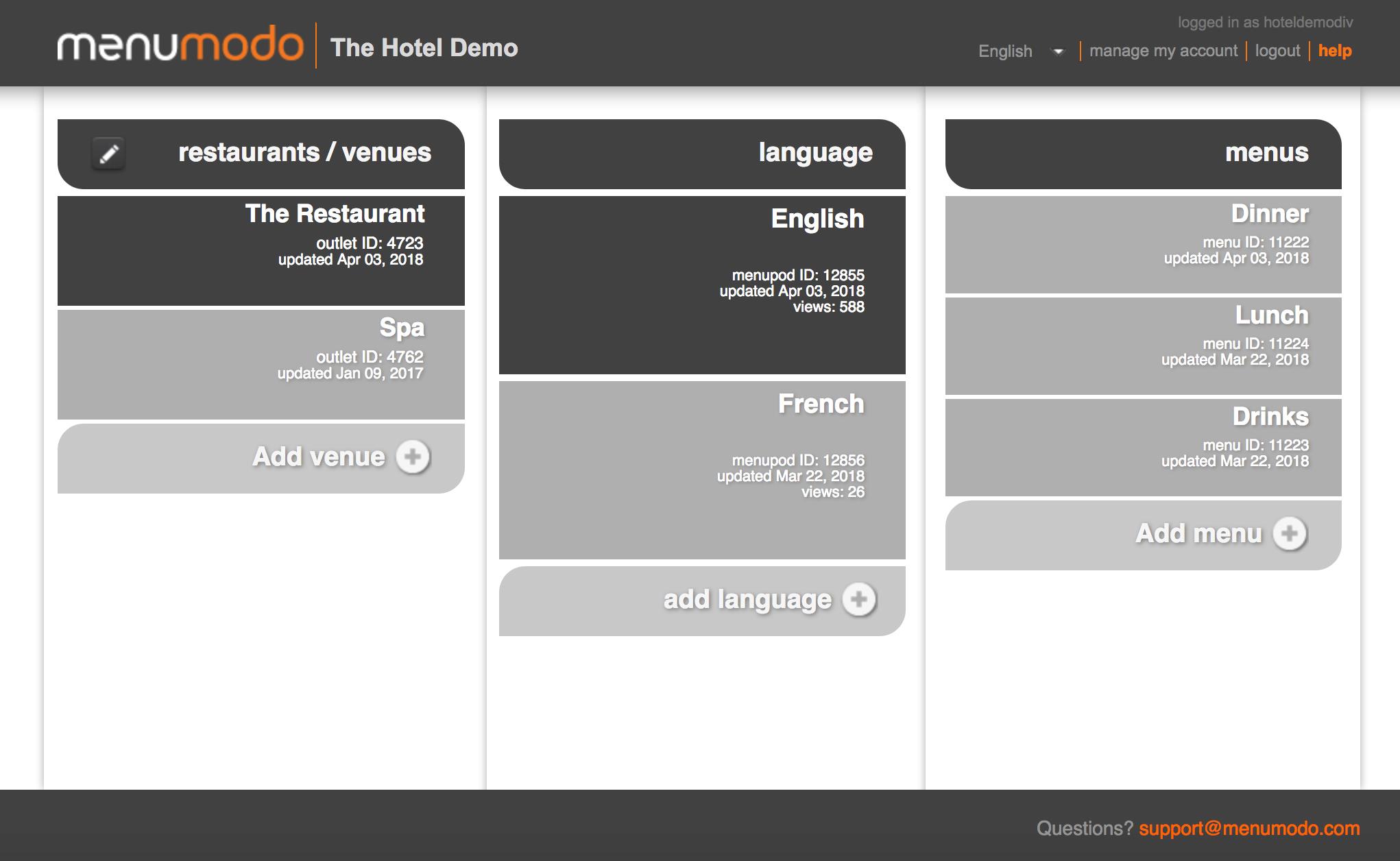
Task: Open the help link
Action: coord(1335,51)
